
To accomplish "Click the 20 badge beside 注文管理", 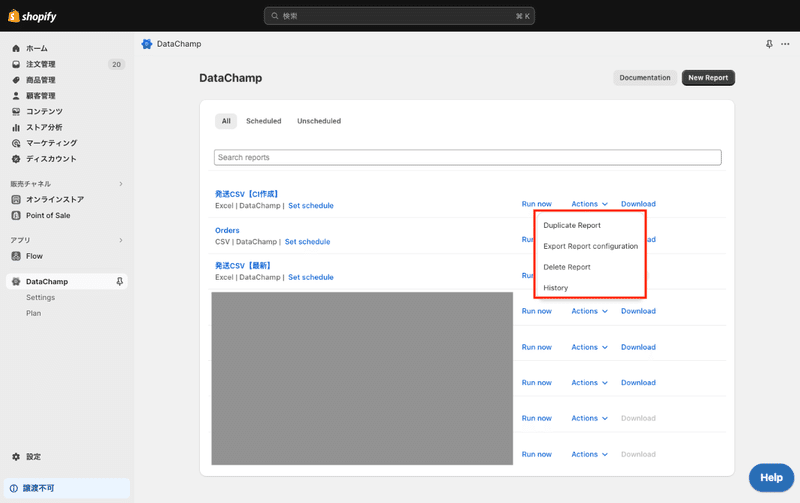I will pyautogui.click(x=116, y=64).
